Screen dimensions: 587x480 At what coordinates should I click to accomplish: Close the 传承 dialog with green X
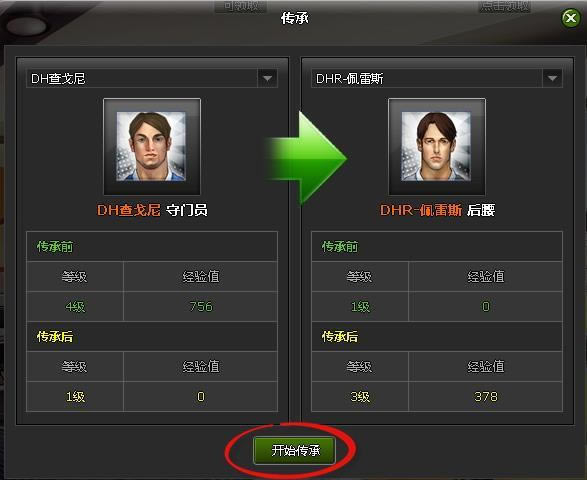(571, 18)
